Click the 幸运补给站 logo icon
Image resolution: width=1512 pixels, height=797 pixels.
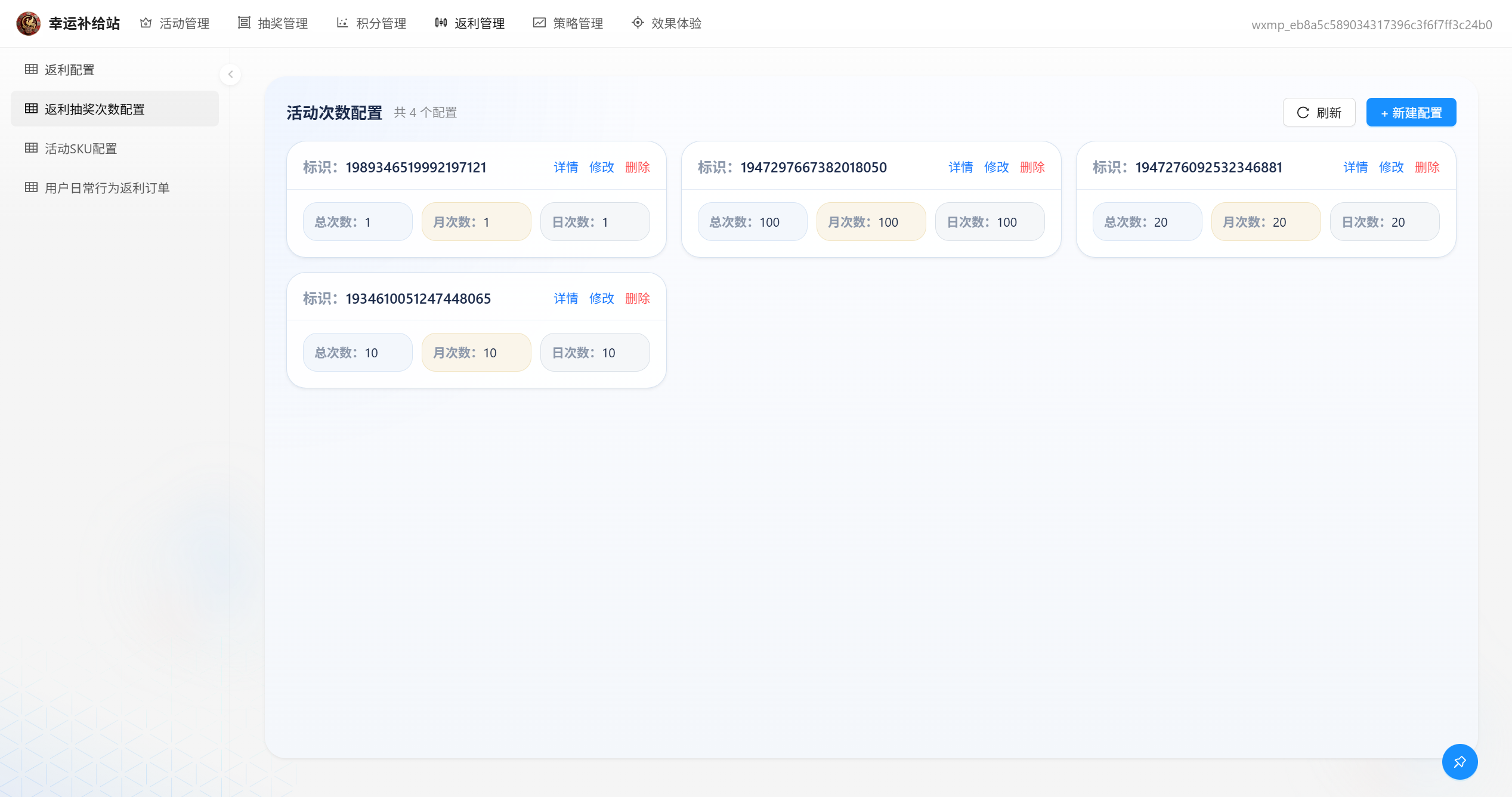28,23
